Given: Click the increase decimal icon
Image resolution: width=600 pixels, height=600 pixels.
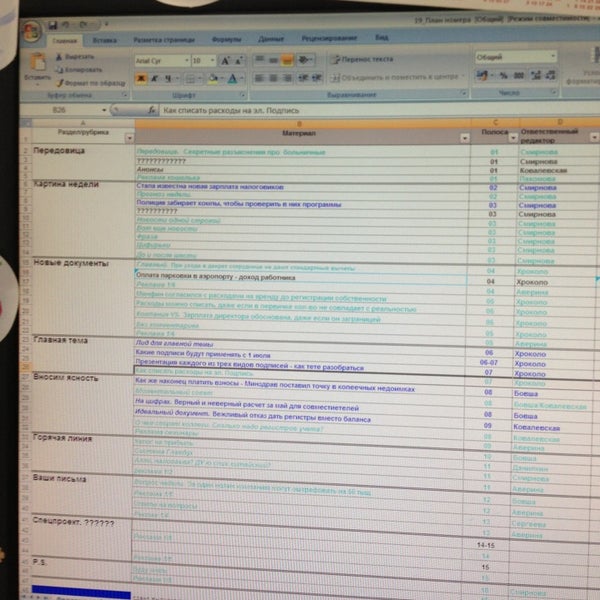Looking at the screenshot, I should point(536,75).
